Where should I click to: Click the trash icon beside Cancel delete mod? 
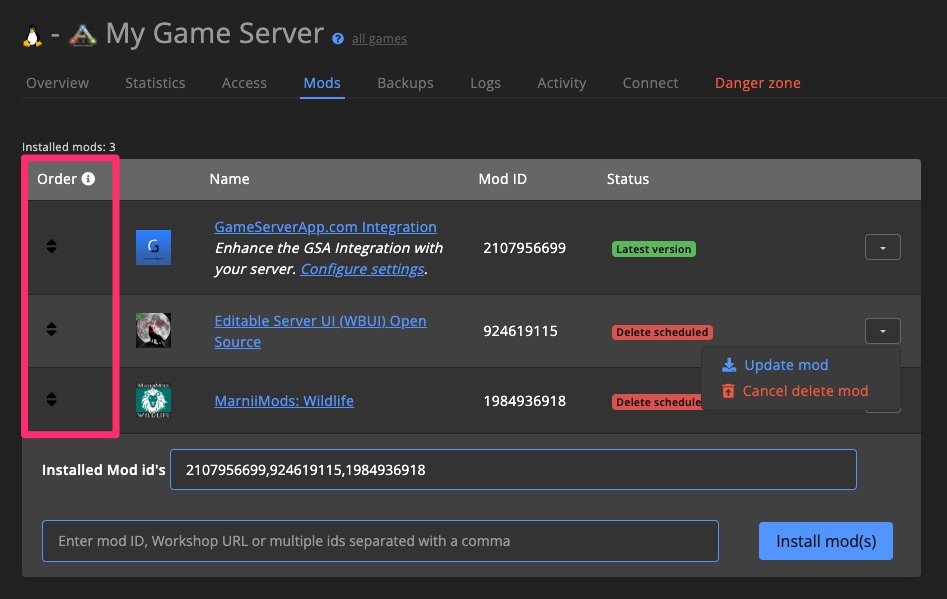728,391
